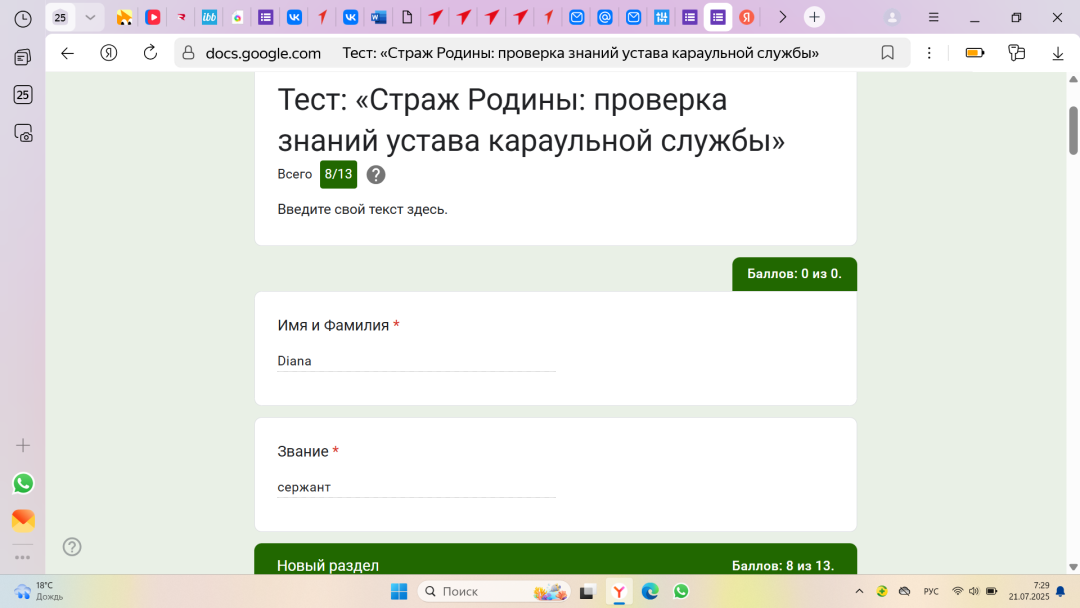Image resolution: width=1080 pixels, height=608 pixels.
Task: Open the Windows Start menu
Action: click(399, 591)
